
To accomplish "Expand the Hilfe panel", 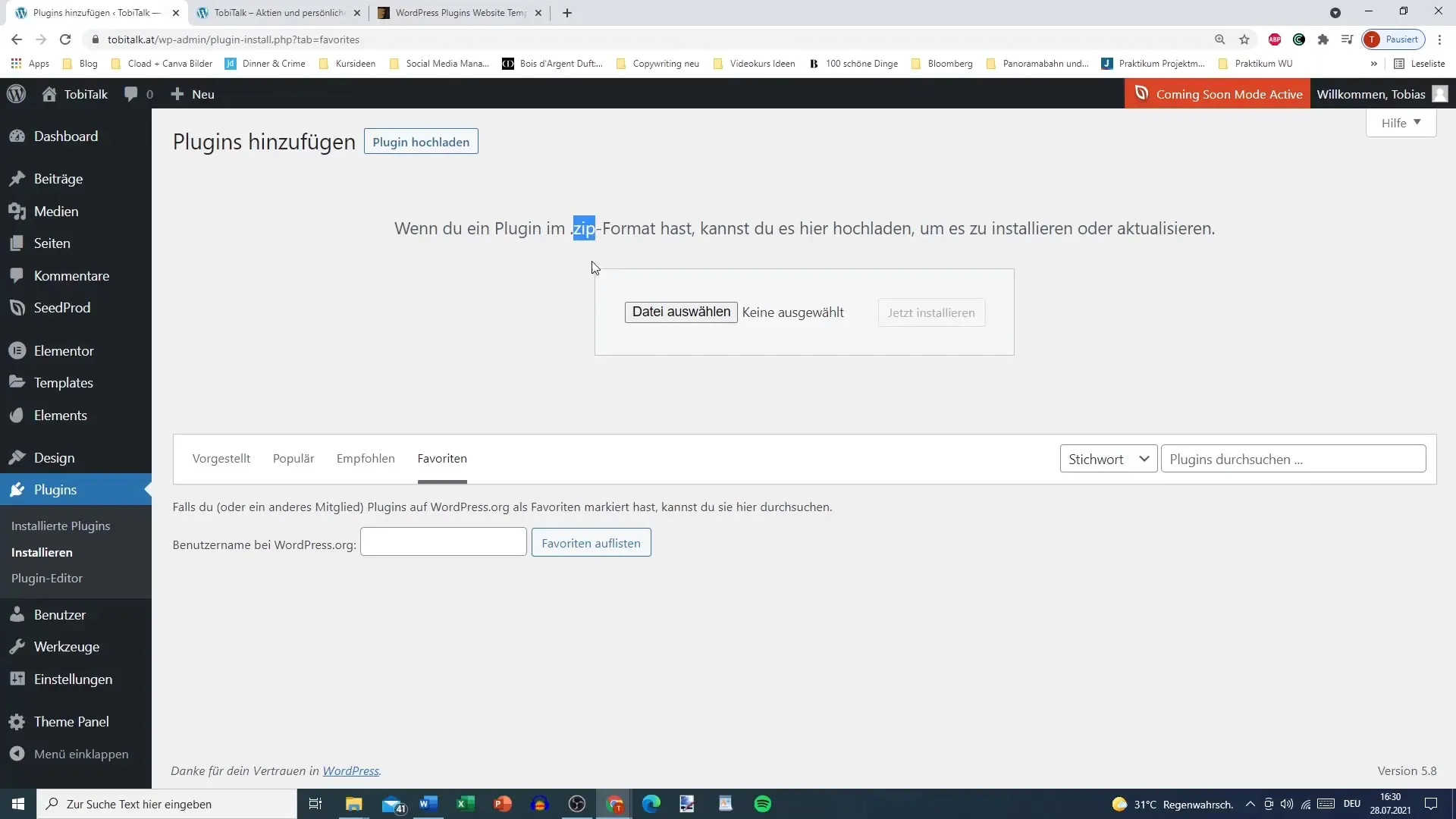I will point(1400,122).
